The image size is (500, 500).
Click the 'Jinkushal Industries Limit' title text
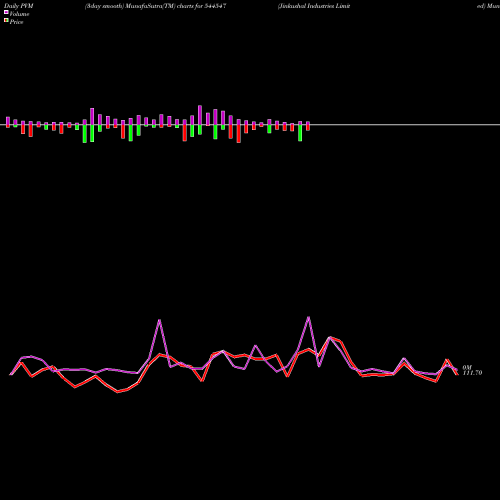314,6
